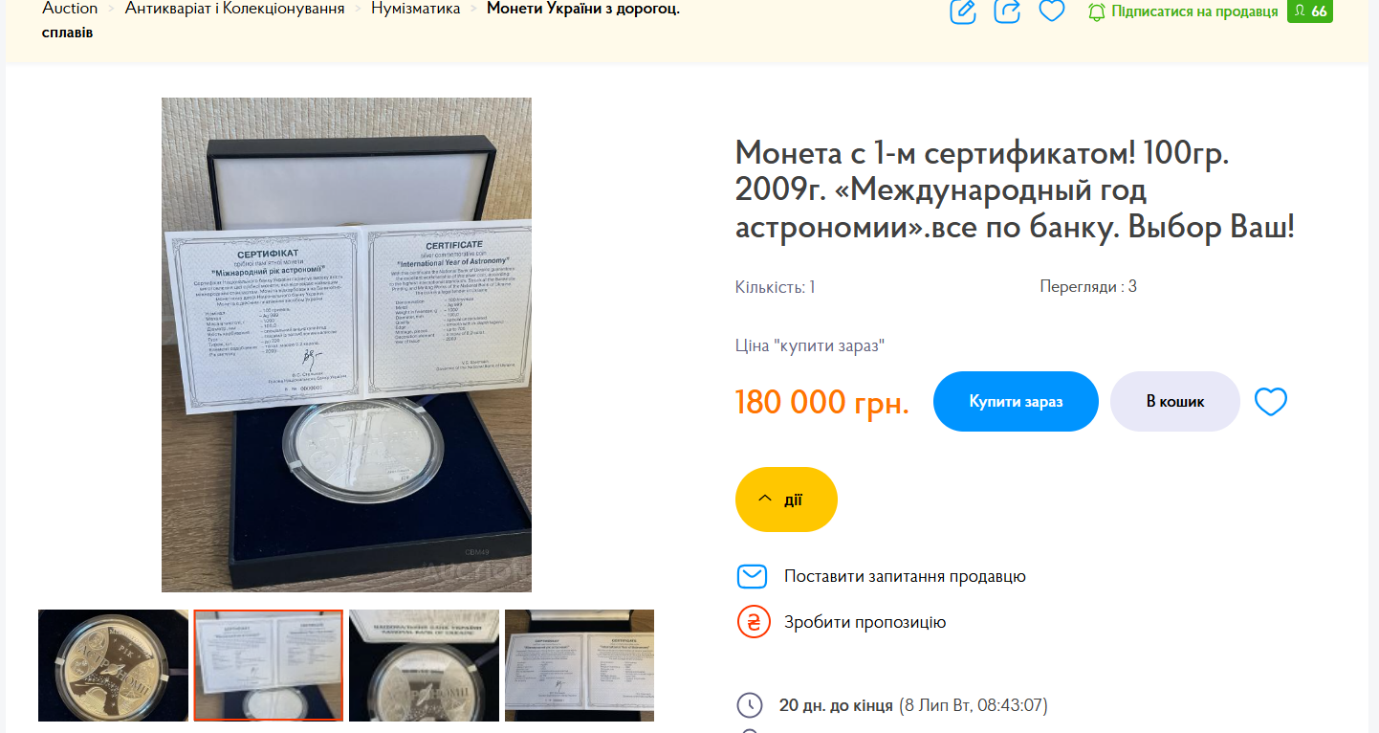Image resolution: width=1379 pixels, height=733 pixels.
Task: Click Поставити запитання продавцю link
Action: pyautogui.click(x=905, y=576)
